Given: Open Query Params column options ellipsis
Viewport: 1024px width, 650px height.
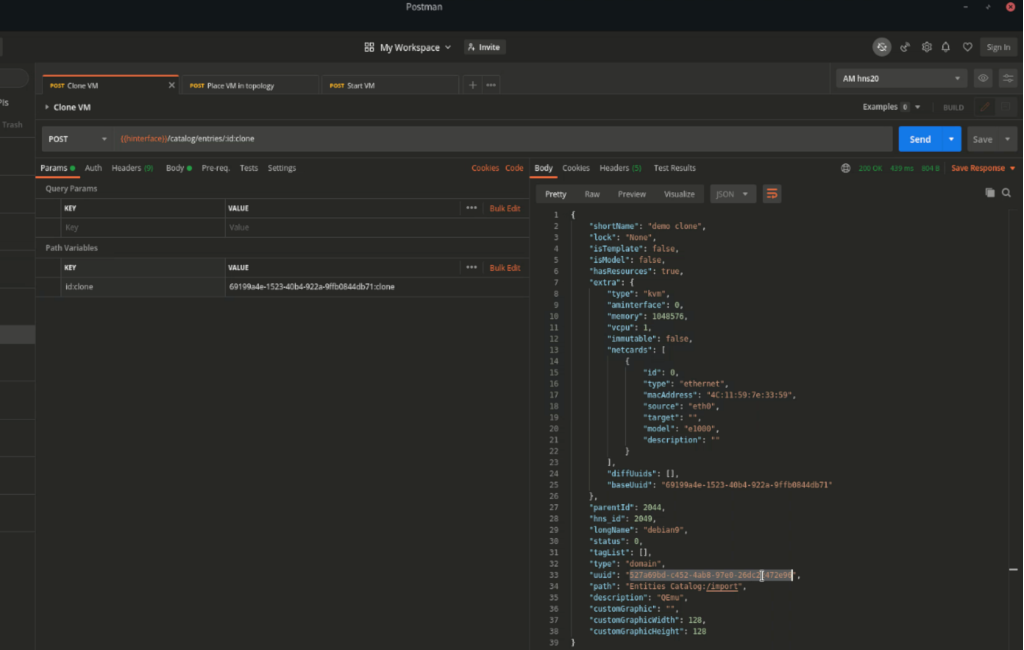Looking at the screenshot, I should coord(472,208).
